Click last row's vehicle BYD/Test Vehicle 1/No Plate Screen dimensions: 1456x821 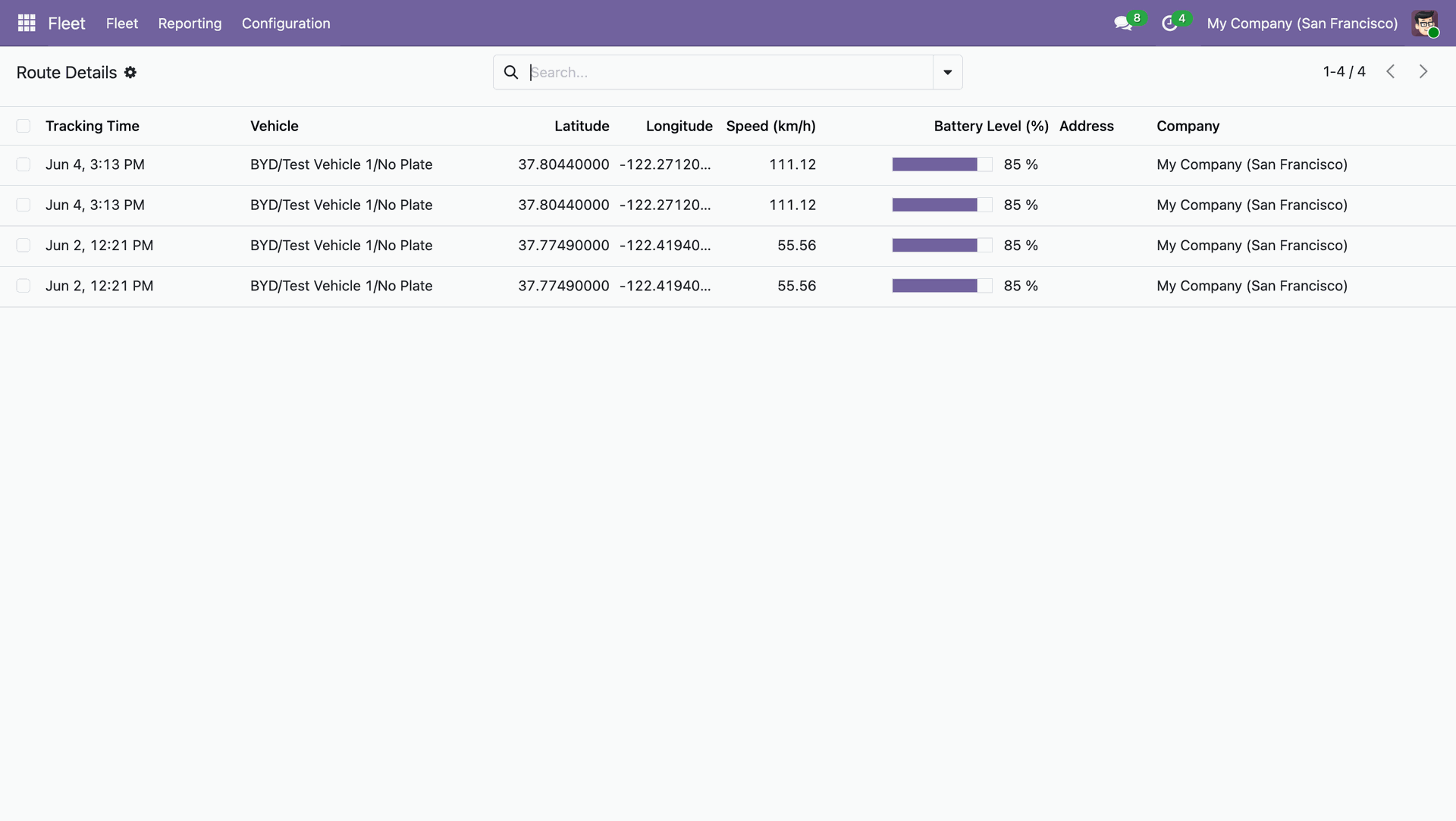pos(341,286)
